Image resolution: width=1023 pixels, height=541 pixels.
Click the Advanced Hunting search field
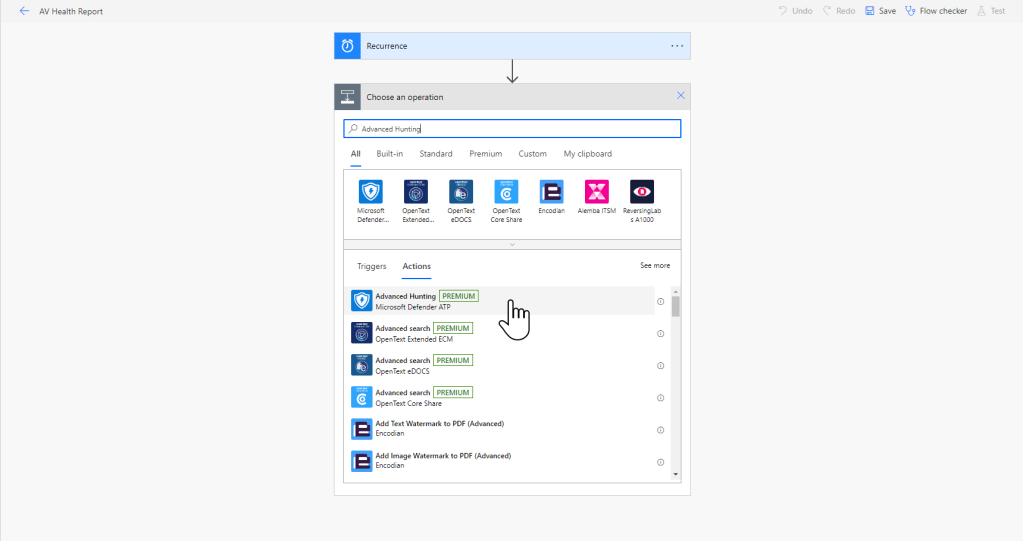(512, 129)
